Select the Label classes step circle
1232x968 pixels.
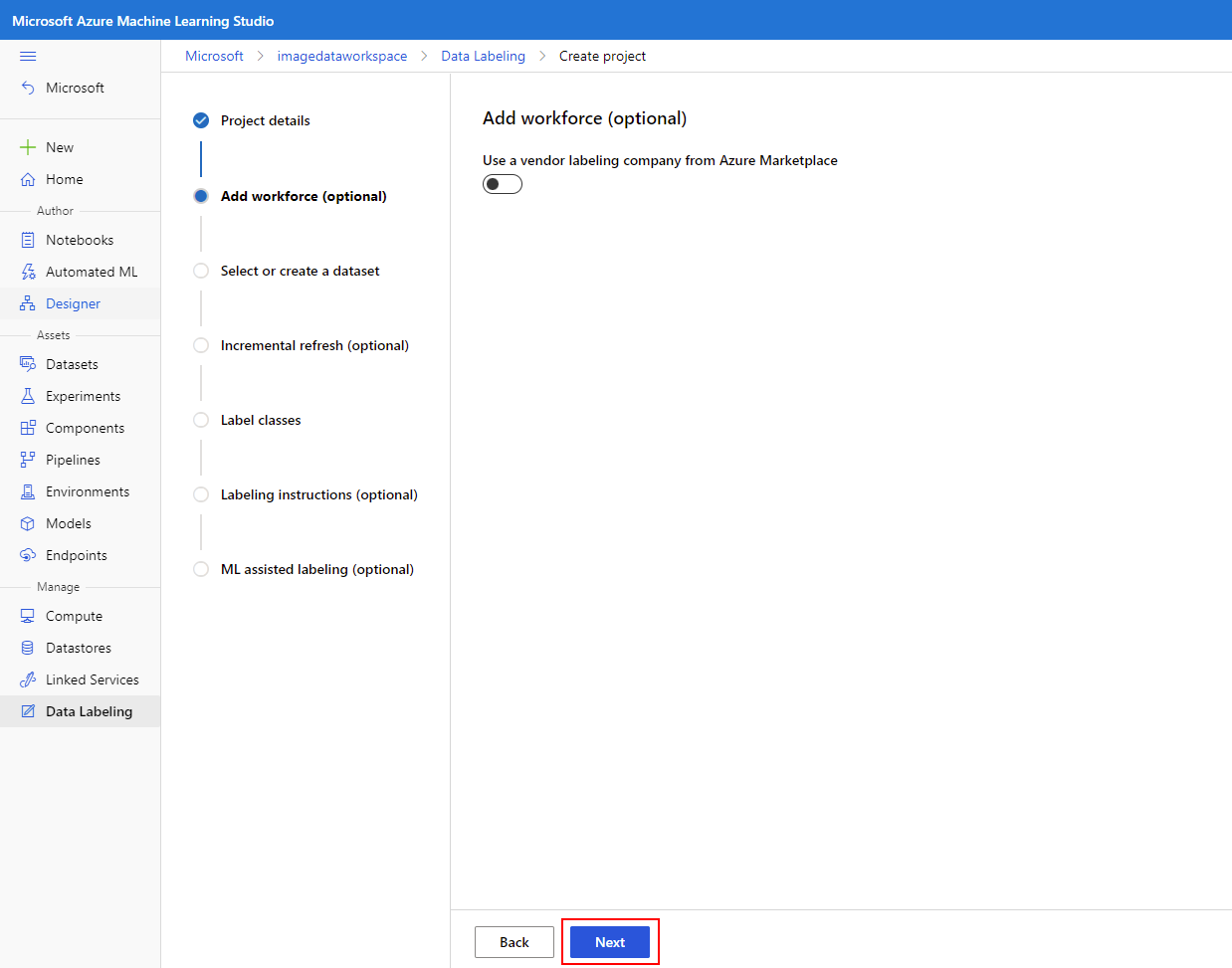(201, 420)
